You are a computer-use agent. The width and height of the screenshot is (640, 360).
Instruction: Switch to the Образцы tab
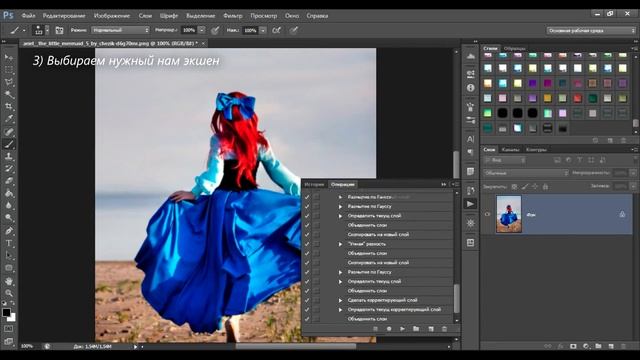pyautogui.click(x=515, y=49)
